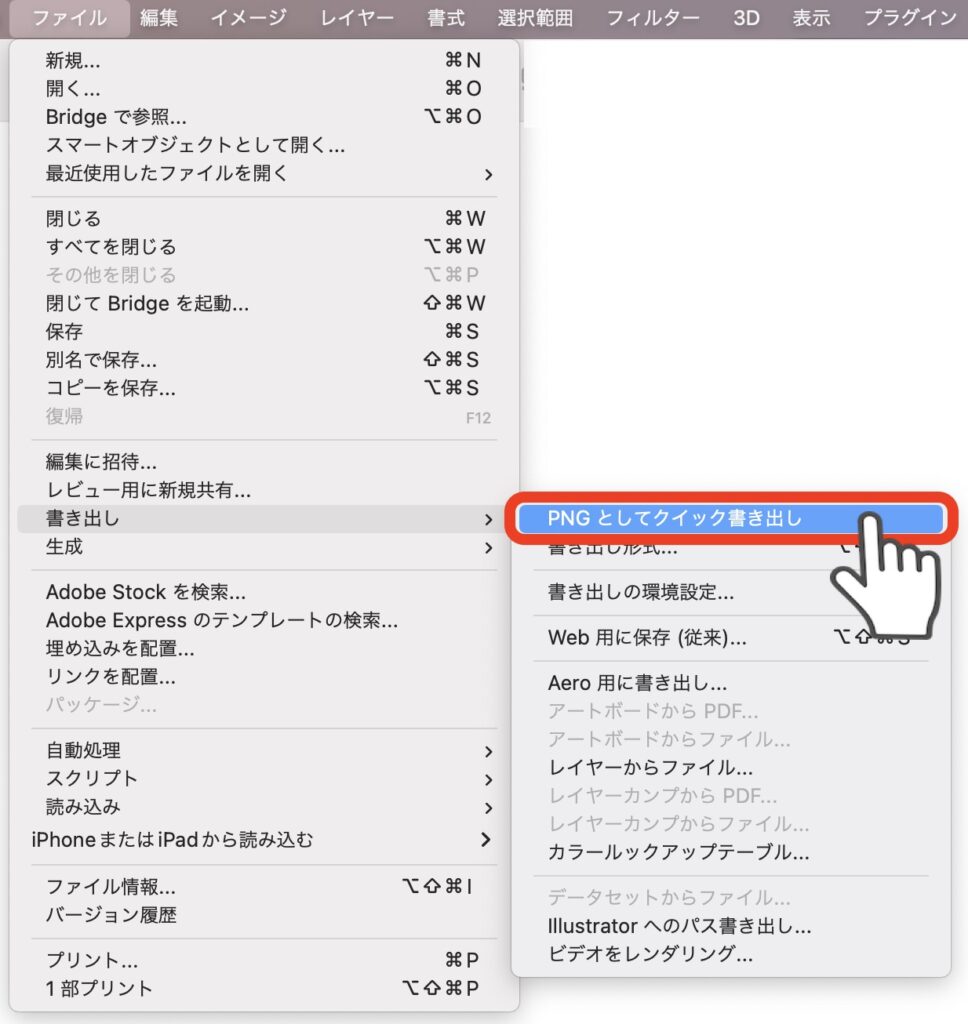The height and width of the screenshot is (1024, 968).
Task: Click Adobe Stock を検索... item
Action: (146, 592)
